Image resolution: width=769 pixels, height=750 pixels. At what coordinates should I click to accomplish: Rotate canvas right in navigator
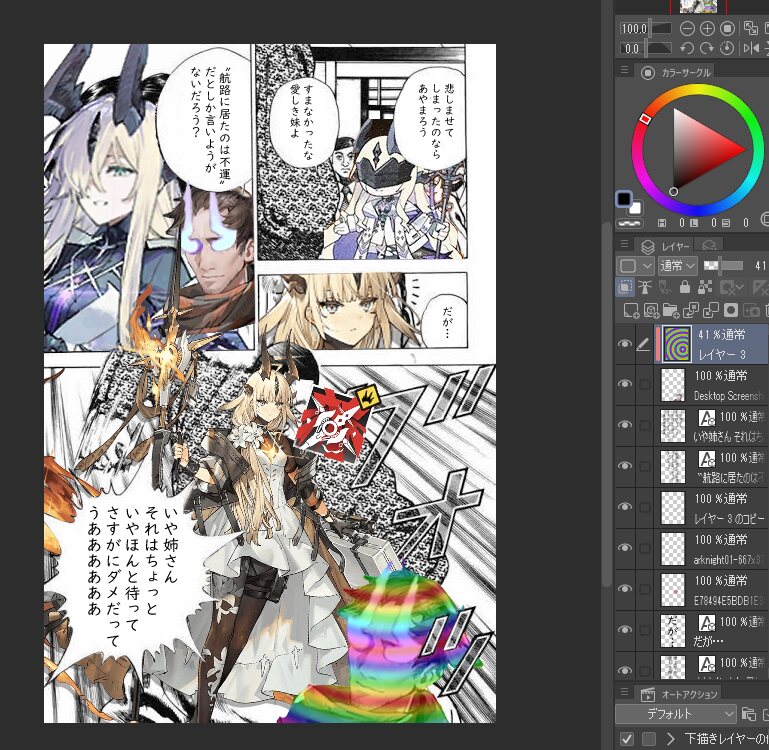[x=707, y=48]
